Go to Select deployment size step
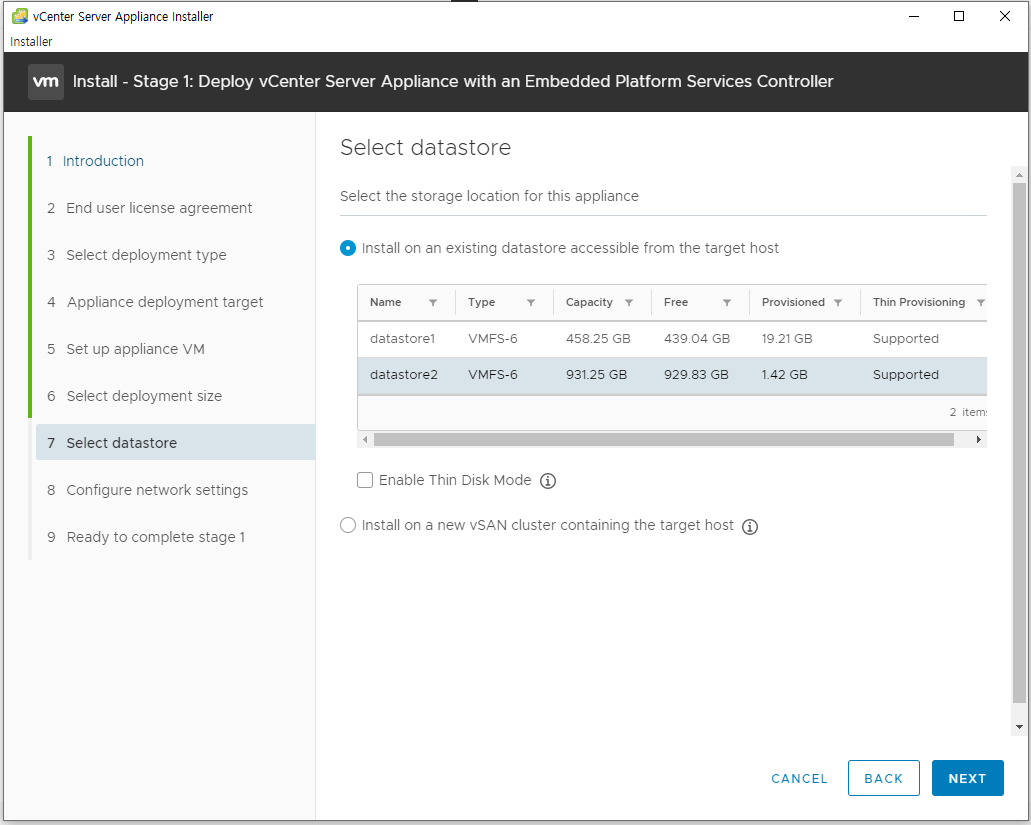Screen dimensions: 1031x825 coord(144,396)
